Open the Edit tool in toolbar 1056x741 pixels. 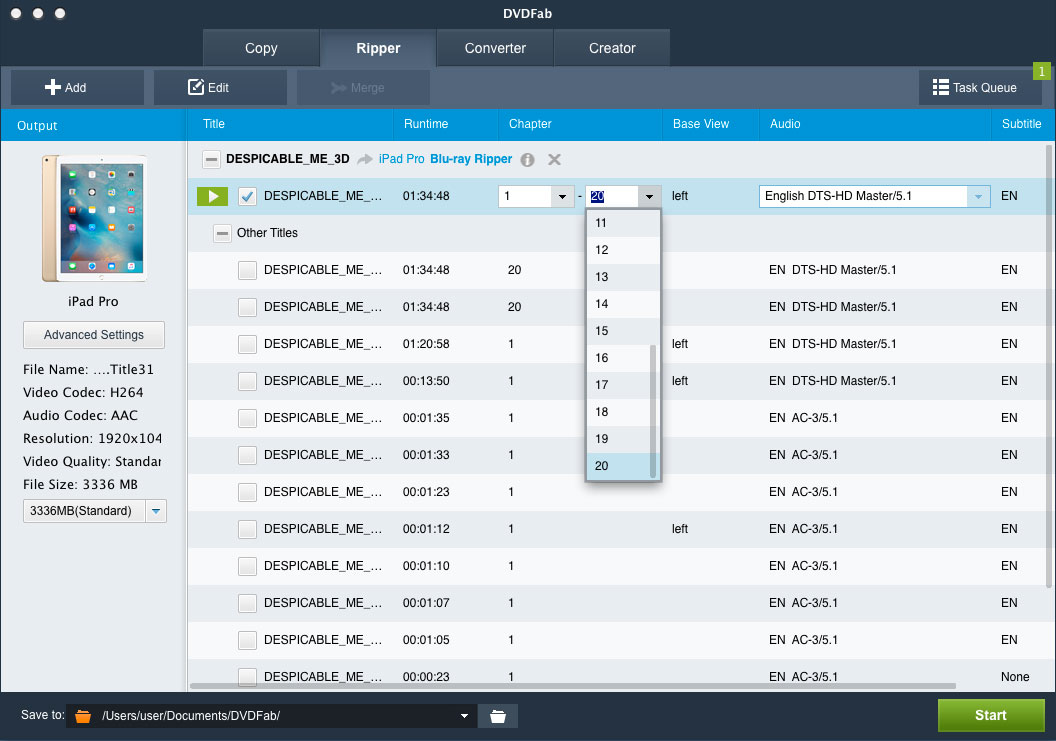tap(220, 88)
